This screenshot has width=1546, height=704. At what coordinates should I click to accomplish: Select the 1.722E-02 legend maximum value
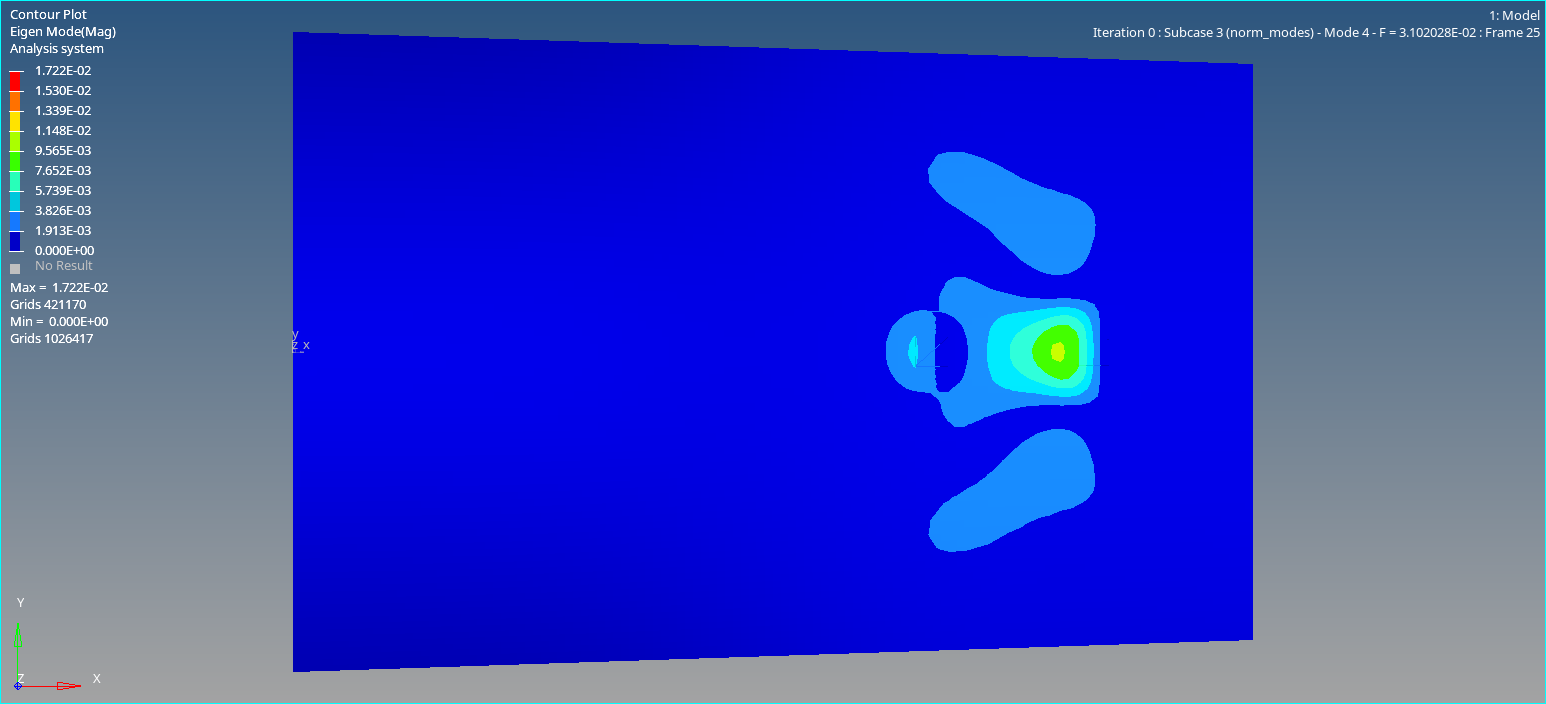point(63,71)
